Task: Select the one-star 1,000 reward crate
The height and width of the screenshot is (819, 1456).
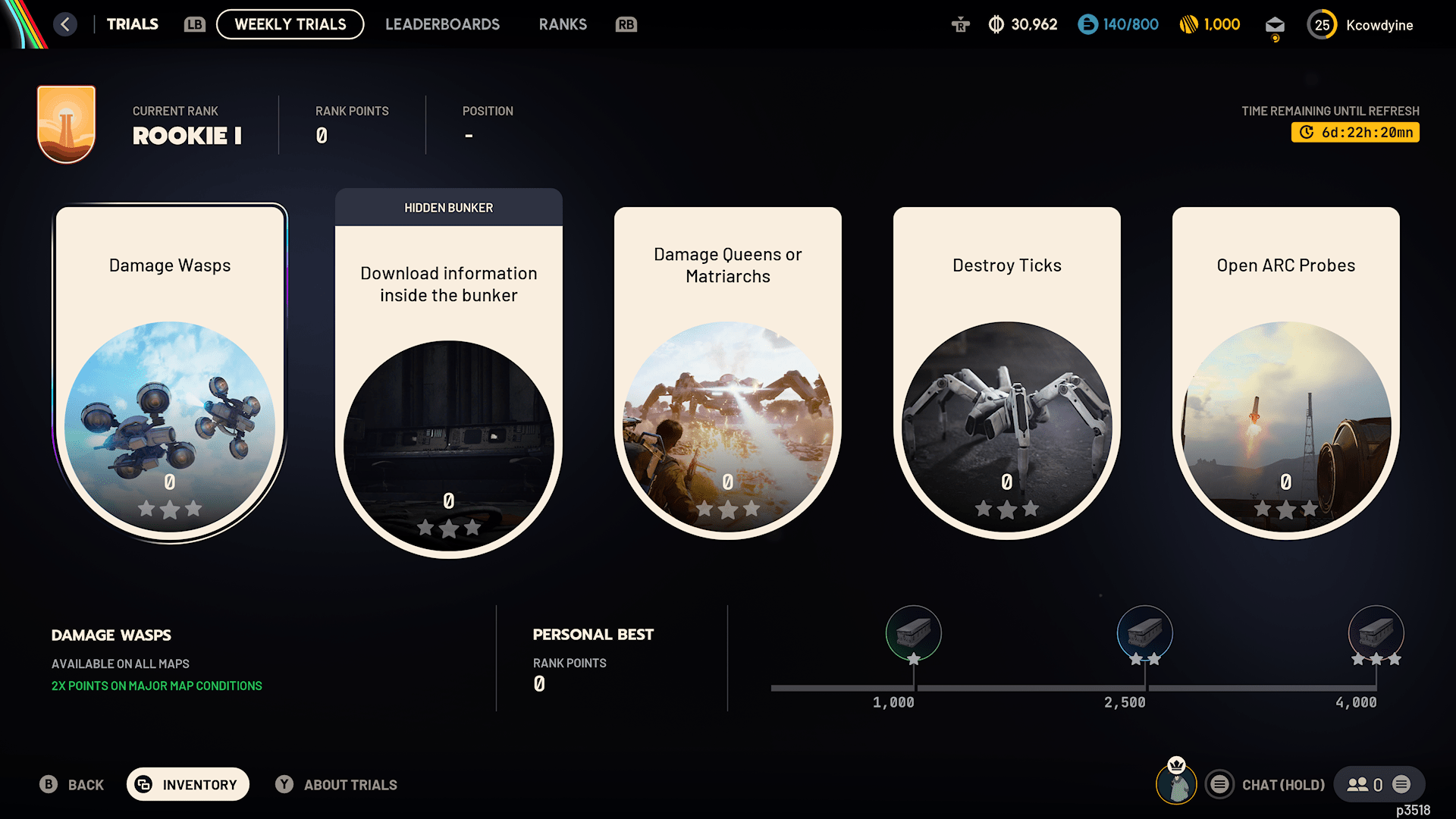Action: 914,632
